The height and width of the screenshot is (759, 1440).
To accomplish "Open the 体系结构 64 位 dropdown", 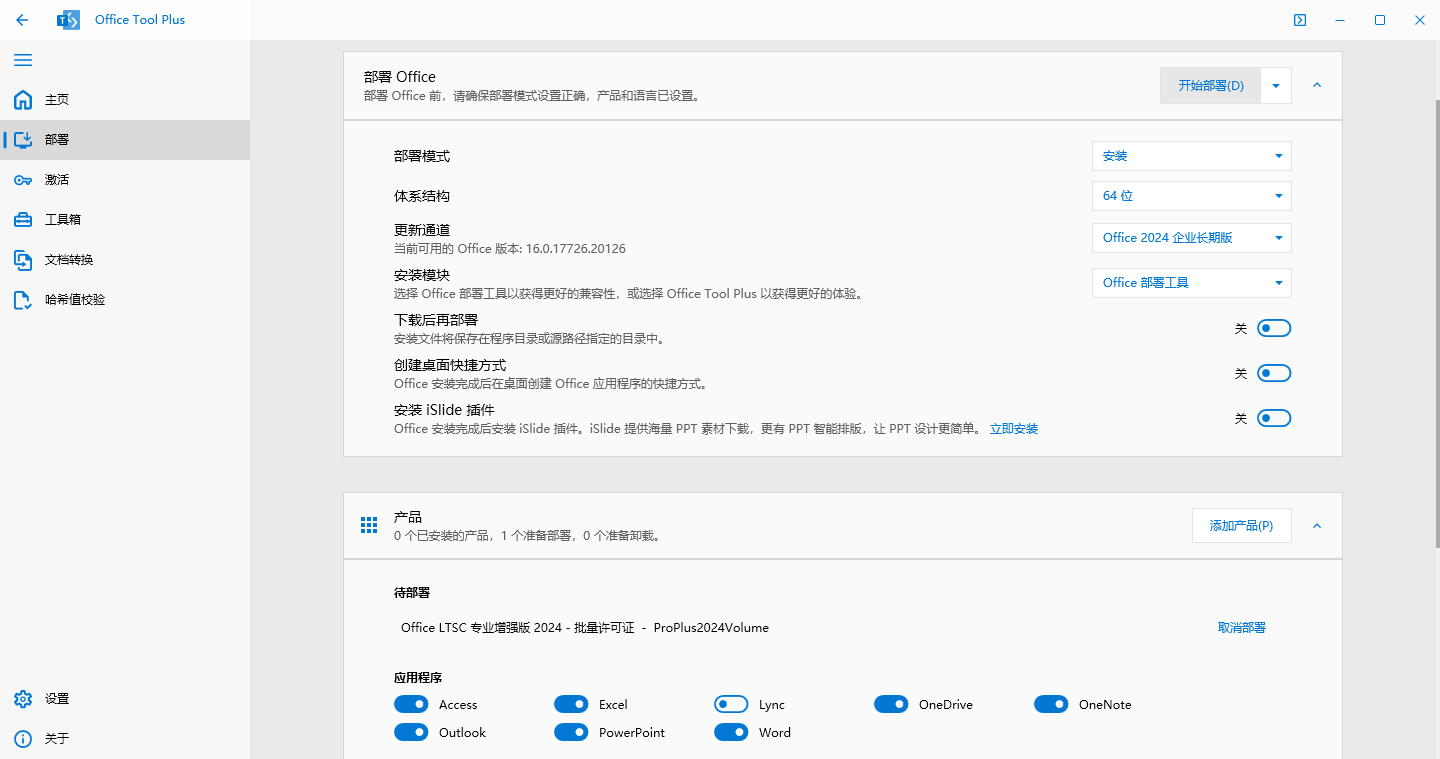I will click(1192, 196).
